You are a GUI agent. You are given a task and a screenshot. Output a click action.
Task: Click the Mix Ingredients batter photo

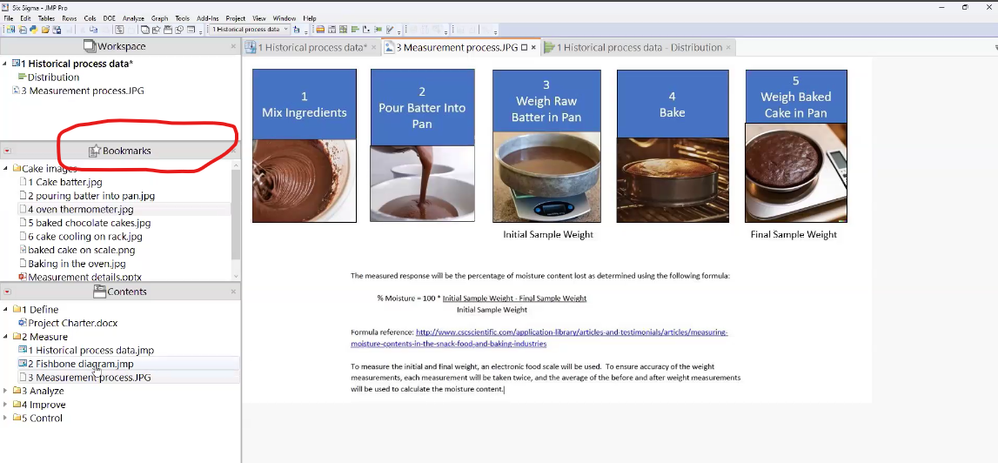click(304, 181)
